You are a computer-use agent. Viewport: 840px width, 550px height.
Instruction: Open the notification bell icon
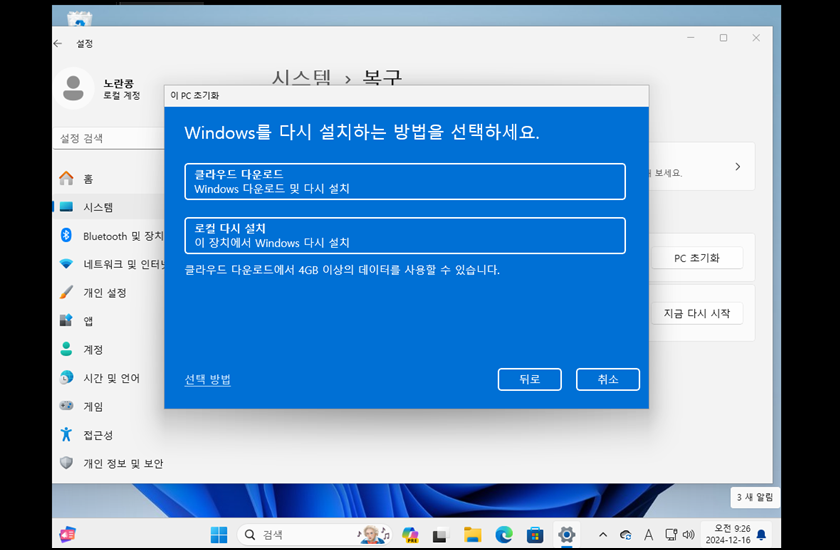point(761,534)
